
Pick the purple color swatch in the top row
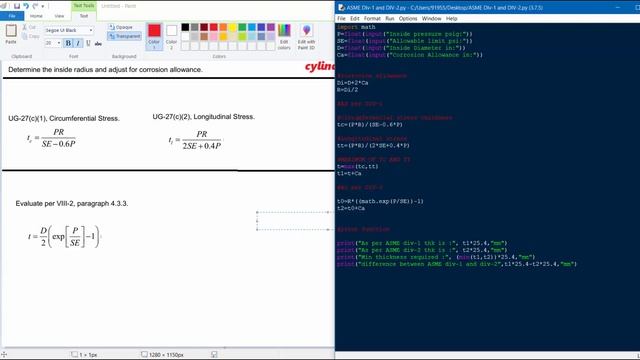271,27
